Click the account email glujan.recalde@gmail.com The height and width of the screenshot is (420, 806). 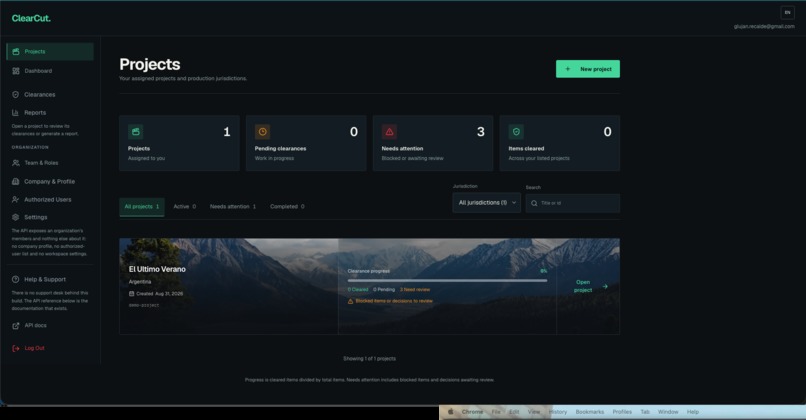(x=764, y=26)
